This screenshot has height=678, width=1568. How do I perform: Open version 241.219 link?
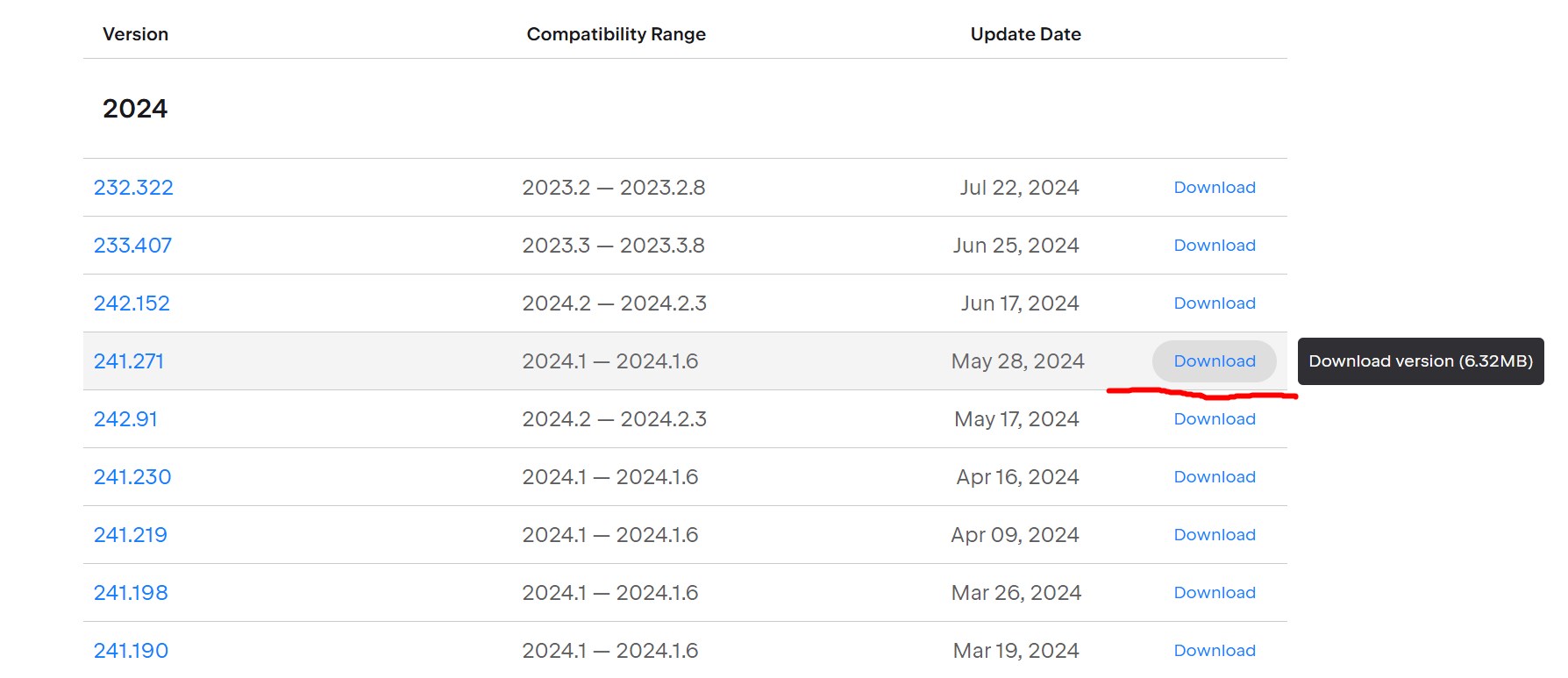tap(131, 535)
